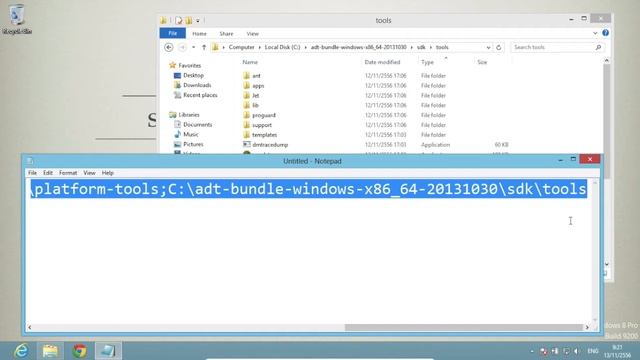Screen dimensions: 640x360
Task: Click the ENG language indicator in the taskbar
Action: point(593,351)
